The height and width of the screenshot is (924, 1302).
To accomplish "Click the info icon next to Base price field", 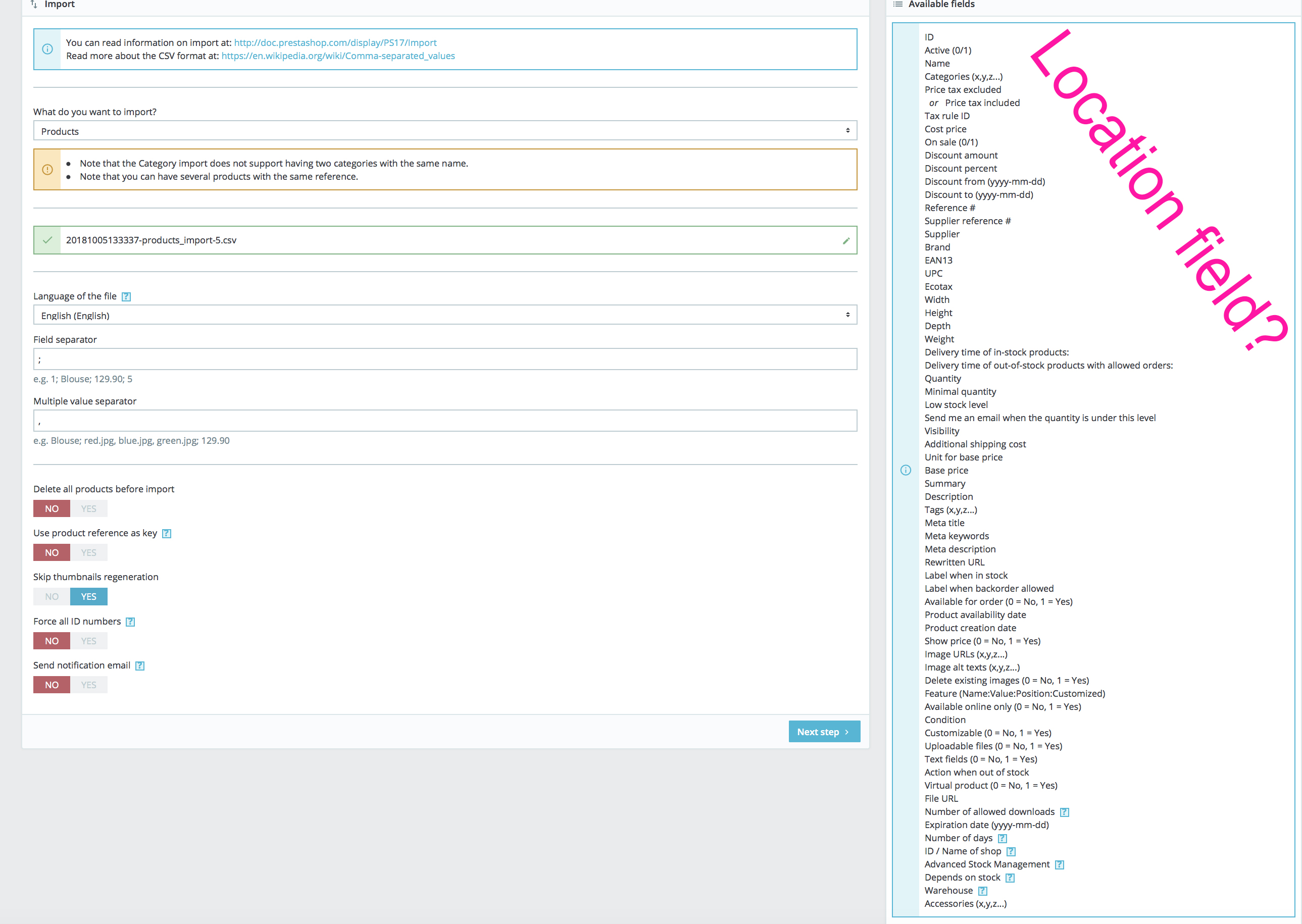I will click(x=906, y=470).
